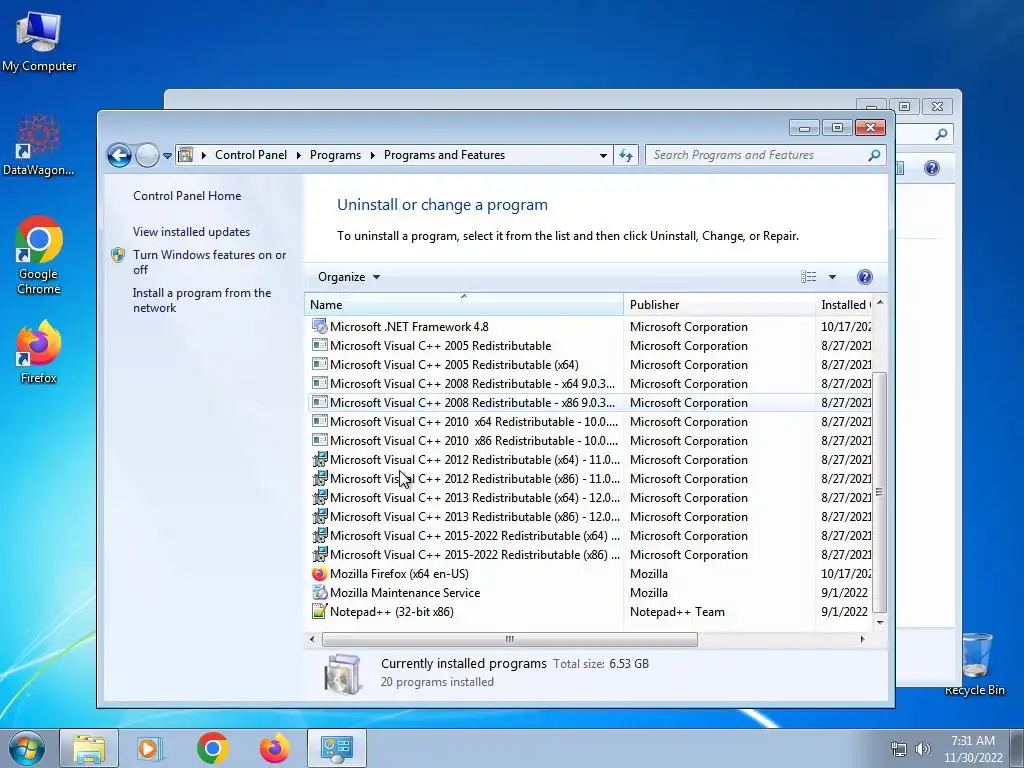
Task: Click Notepad++ Team publisher cell
Action: [x=677, y=612]
